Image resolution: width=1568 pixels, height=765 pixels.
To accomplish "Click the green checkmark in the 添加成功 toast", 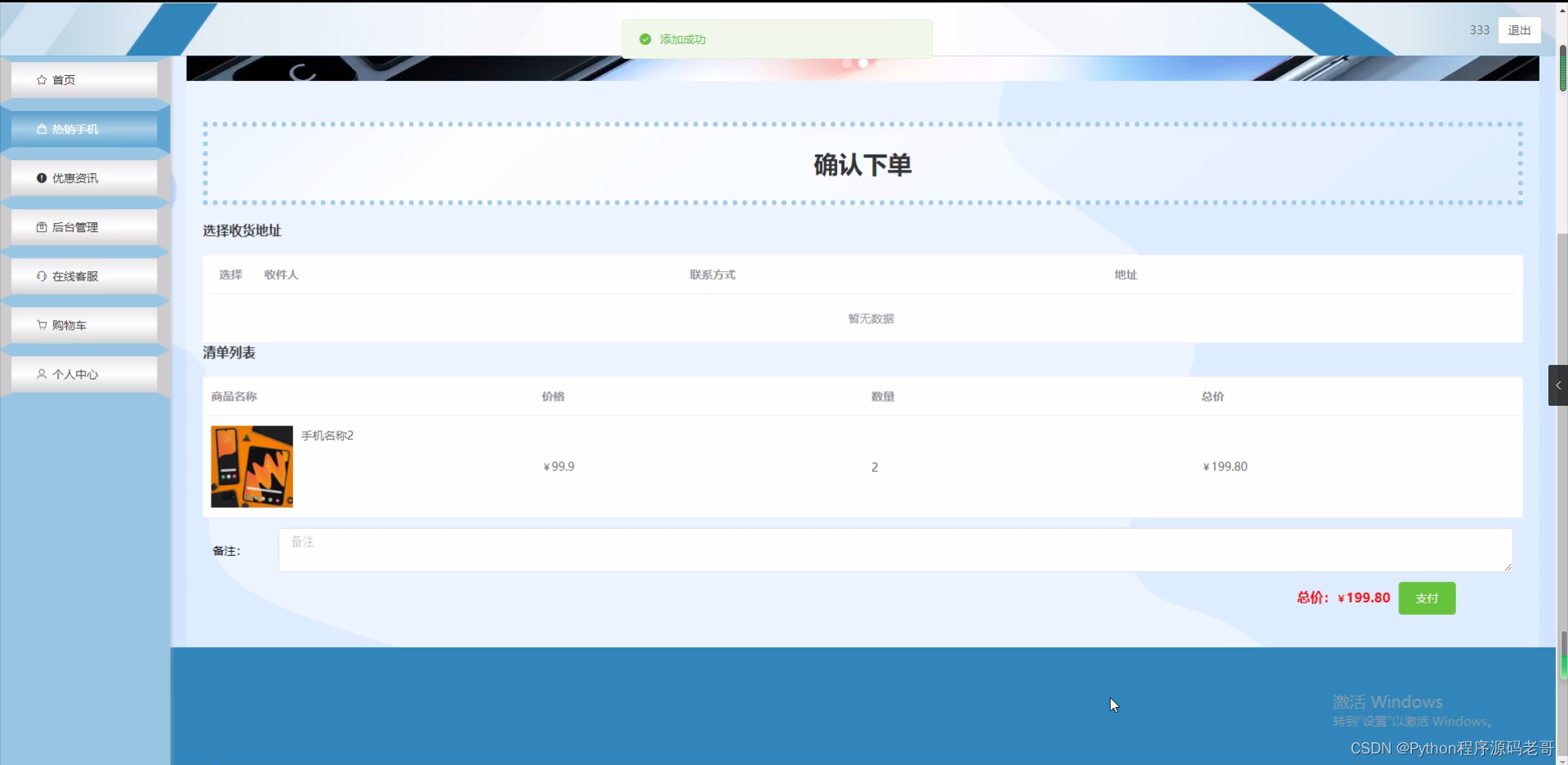I will (645, 38).
